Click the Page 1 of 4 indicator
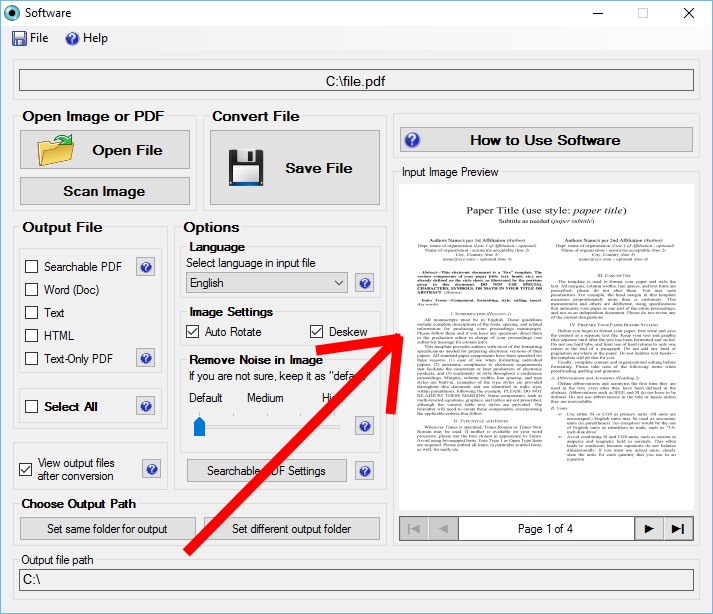The width and height of the screenshot is (713, 614). point(546,528)
